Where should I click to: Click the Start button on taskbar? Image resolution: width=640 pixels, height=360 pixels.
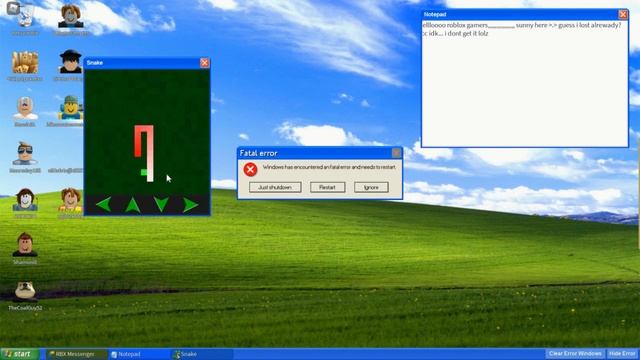[20, 354]
